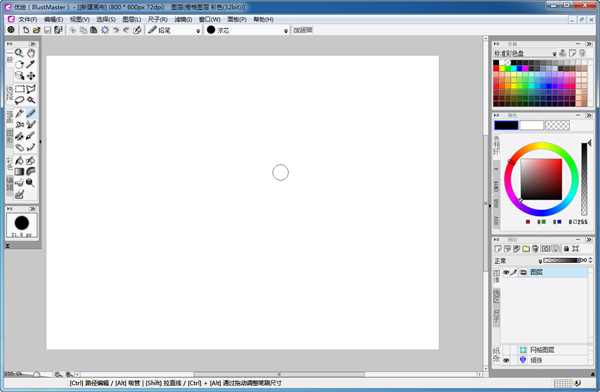Hide the 图层 layer with eye icon
The height and width of the screenshot is (392, 600).
pos(506,272)
